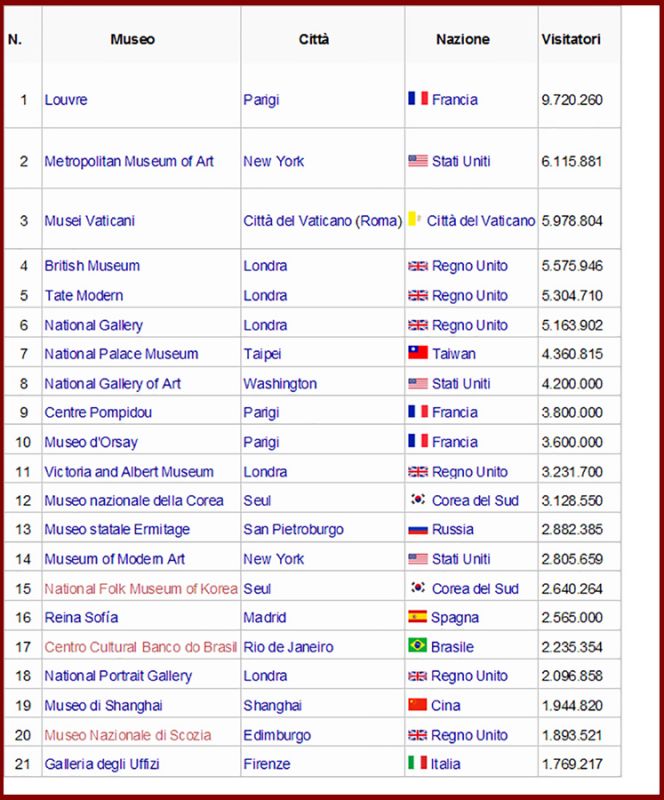The height and width of the screenshot is (800, 664).
Task: Click the Vatican flag in the Musei Vaticani row
Action: tap(414, 219)
